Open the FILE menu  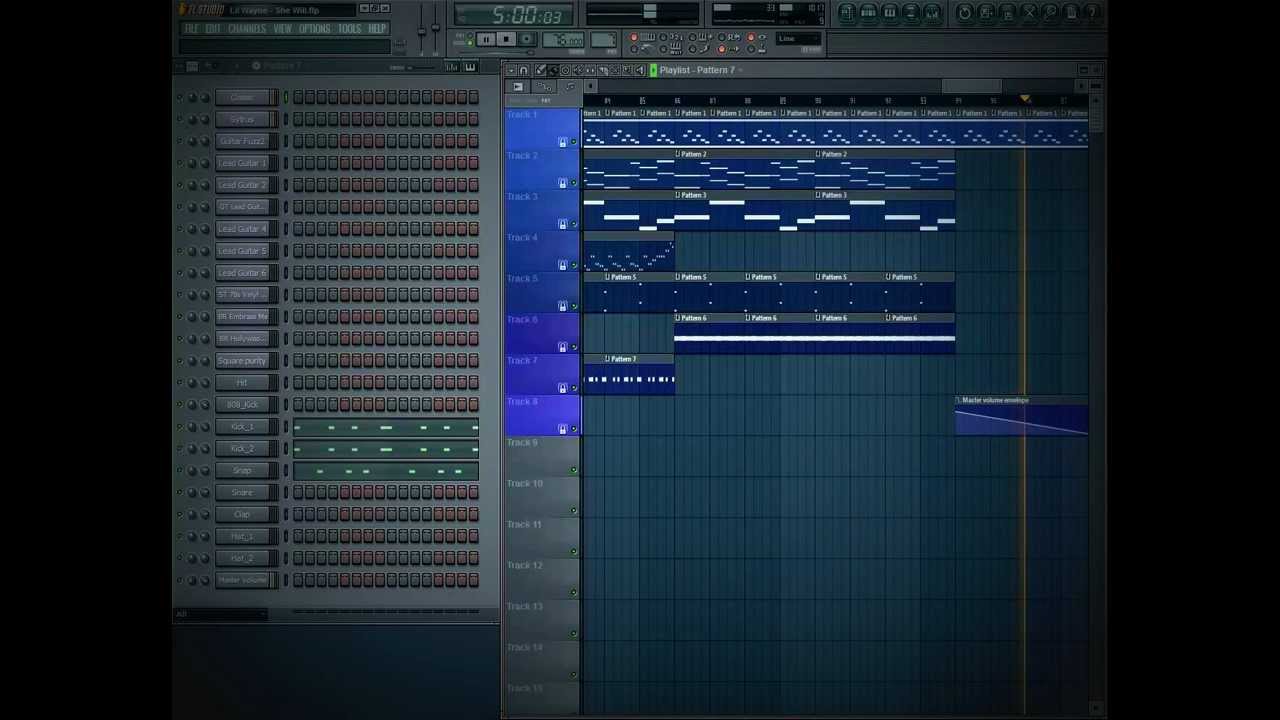pyautogui.click(x=191, y=29)
